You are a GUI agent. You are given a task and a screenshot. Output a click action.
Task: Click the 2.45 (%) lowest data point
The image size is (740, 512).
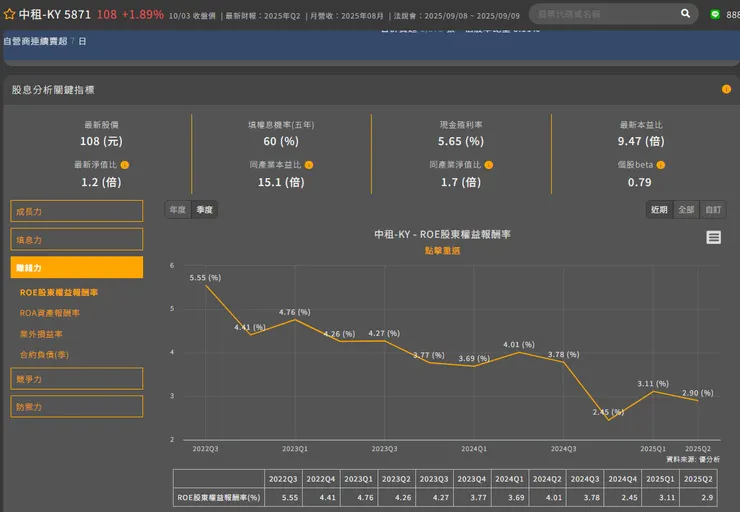[x=608, y=420]
